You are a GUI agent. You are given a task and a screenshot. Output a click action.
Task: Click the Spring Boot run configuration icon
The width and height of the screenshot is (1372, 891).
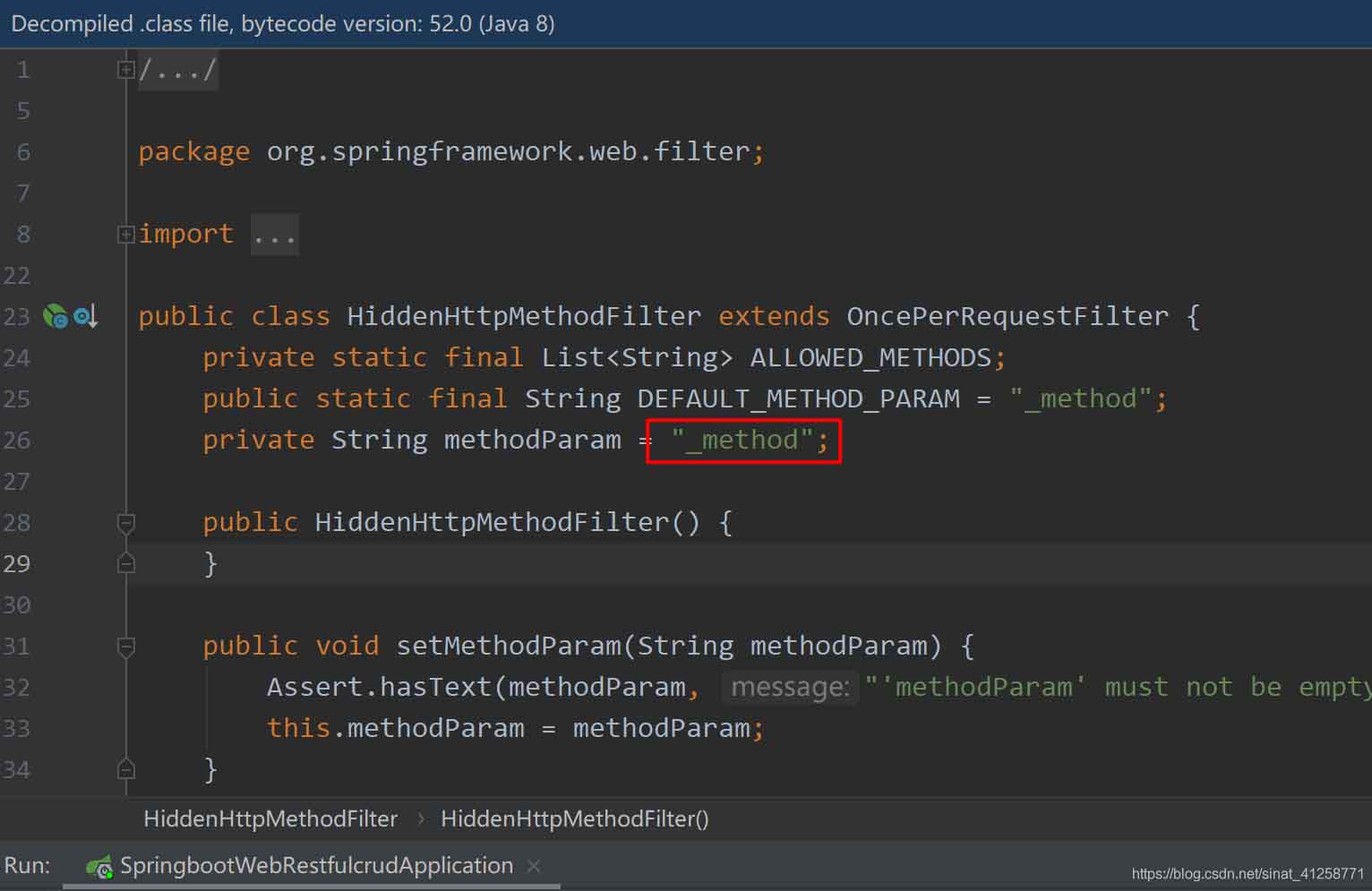pyautogui.click(x=99, y=867)
